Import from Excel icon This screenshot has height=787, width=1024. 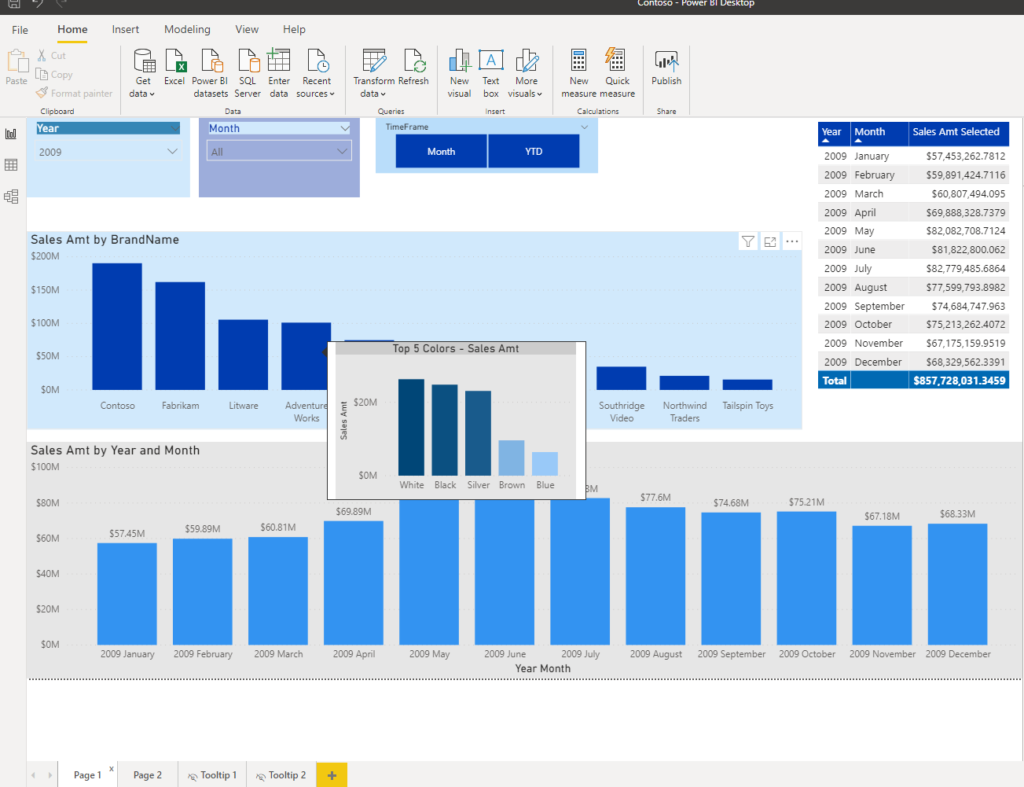[x=175, y=60]
